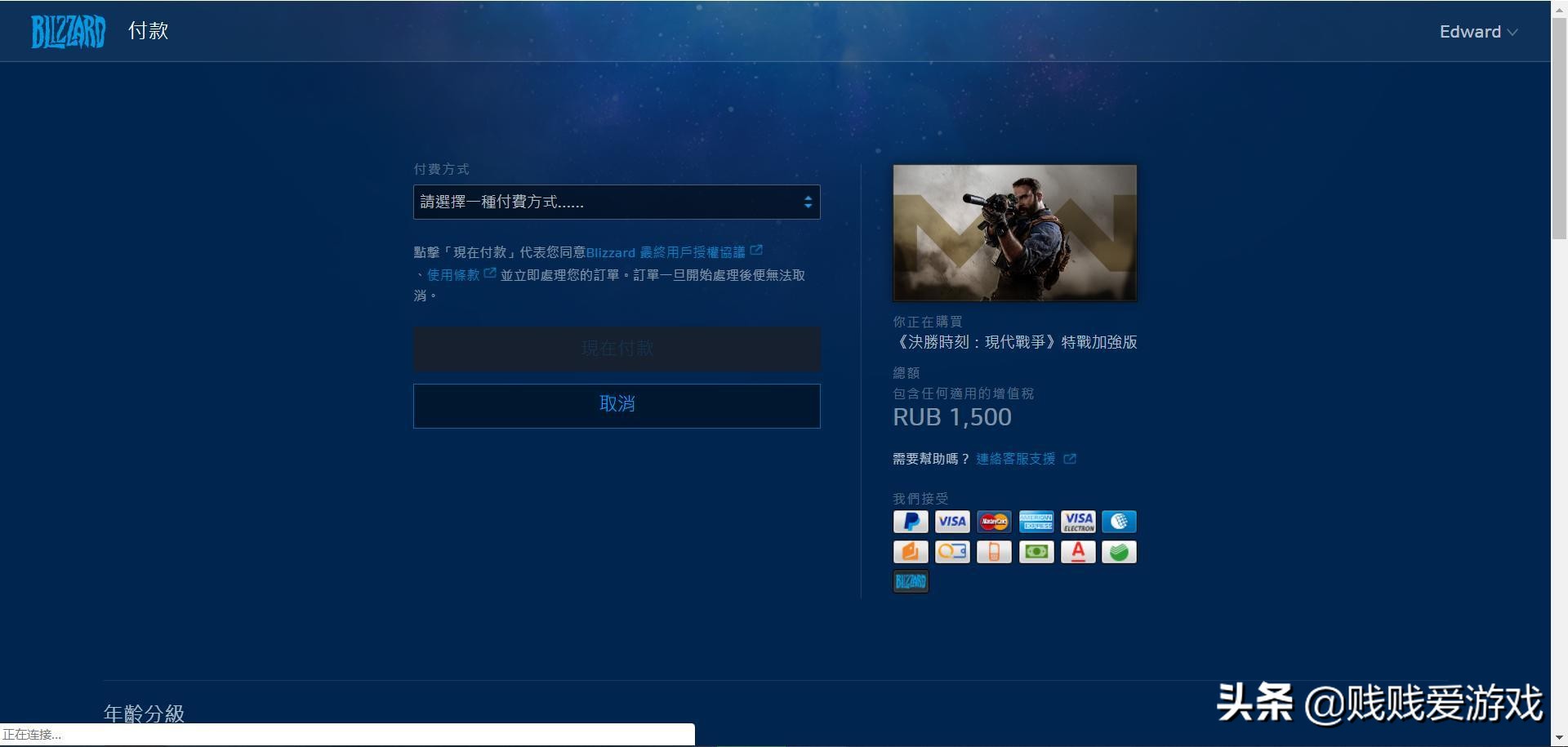Click the American Express card icon
Image resolution: width=1568 pixels, height=747 pixels.
tap(1036, 522)
